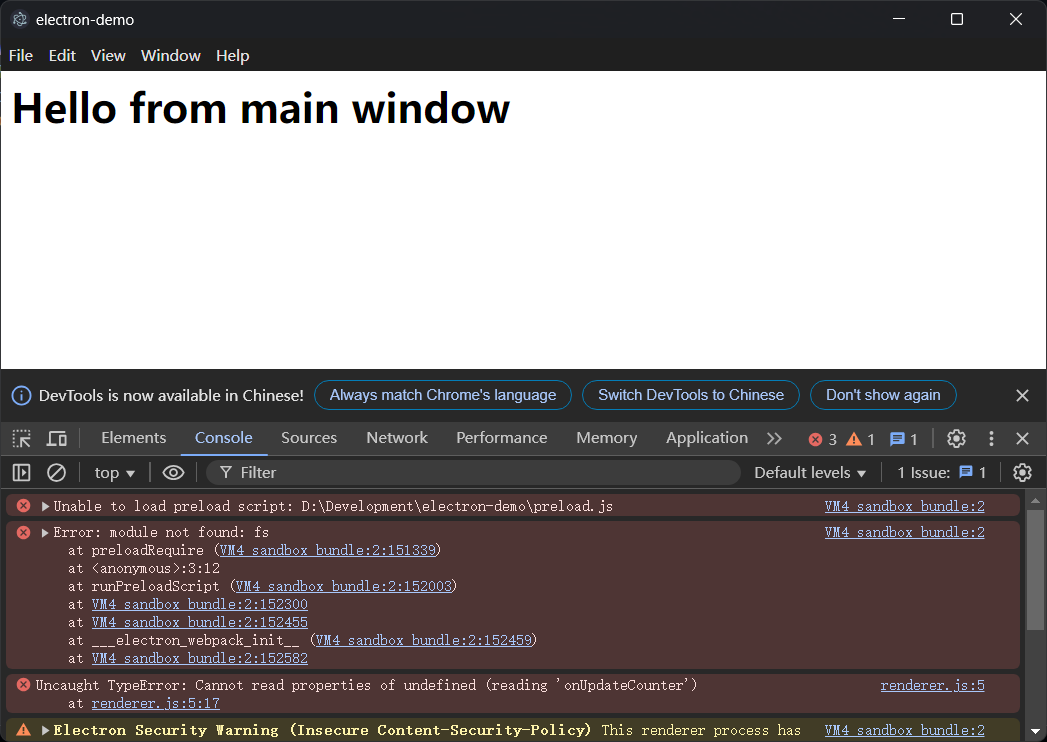Screen dimensions: 1047x742
Task: Open DevTools settings gear icon
Action: click(956, 439)
